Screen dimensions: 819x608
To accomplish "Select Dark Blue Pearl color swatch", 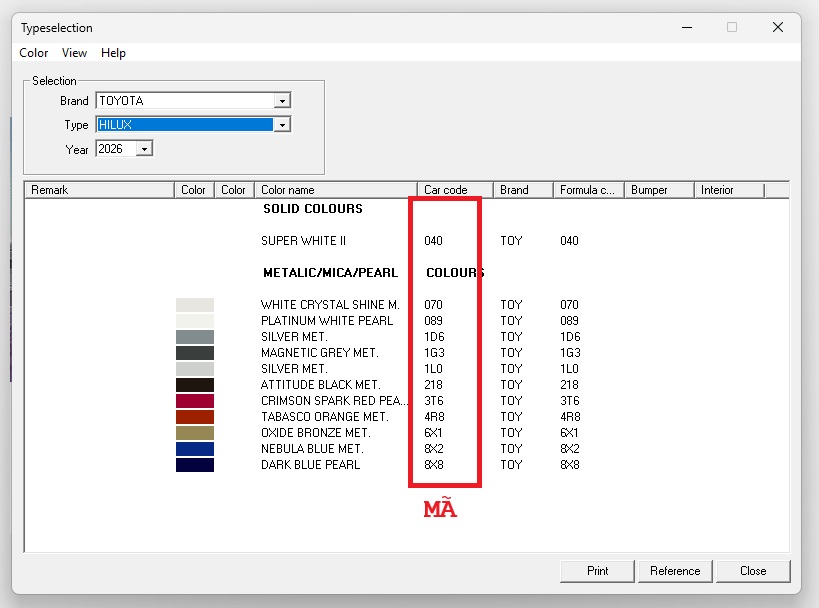I will pos(195,465).
